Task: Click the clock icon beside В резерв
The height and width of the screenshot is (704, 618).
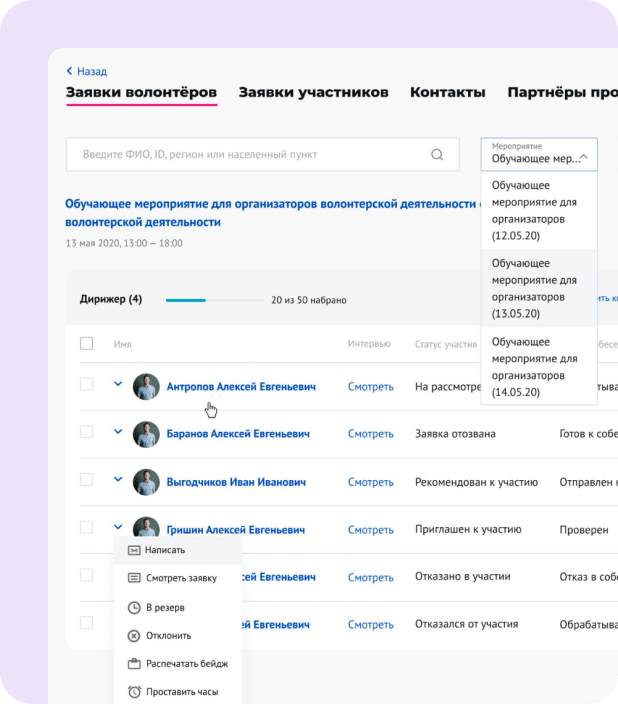Action: tap(134, 607)
